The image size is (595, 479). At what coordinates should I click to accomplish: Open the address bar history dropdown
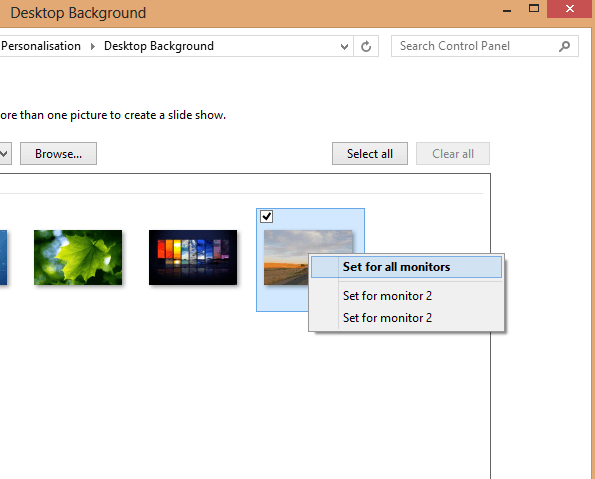click(x=344, y=47)
